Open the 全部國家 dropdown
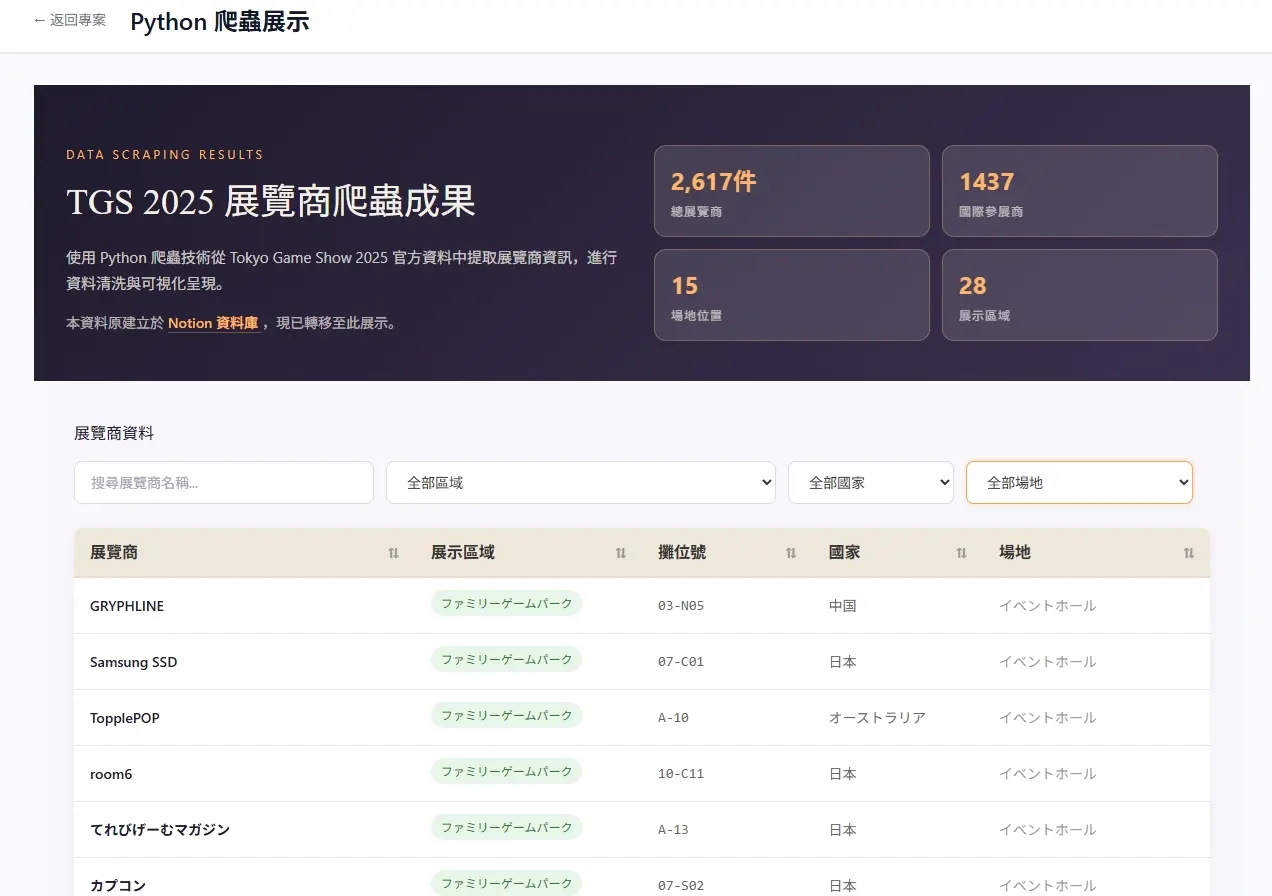 [x=871, y=482]
